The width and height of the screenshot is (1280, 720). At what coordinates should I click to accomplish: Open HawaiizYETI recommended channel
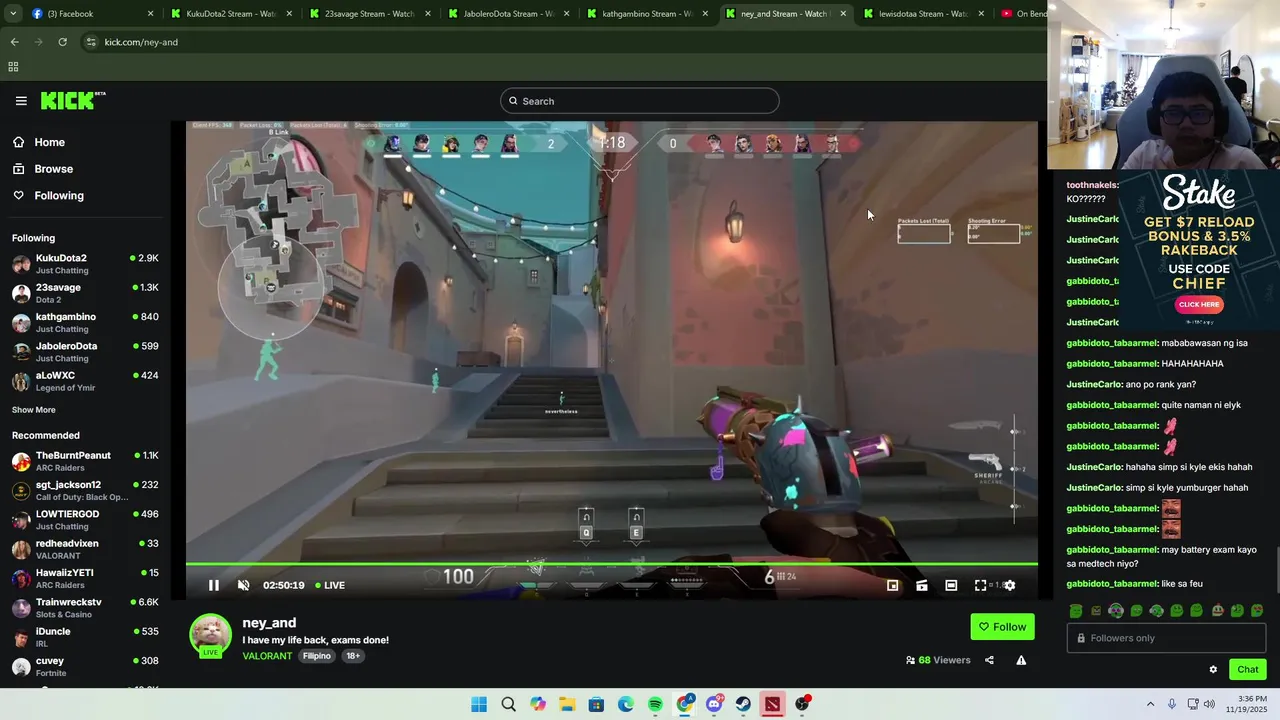[x=85, y=579]
